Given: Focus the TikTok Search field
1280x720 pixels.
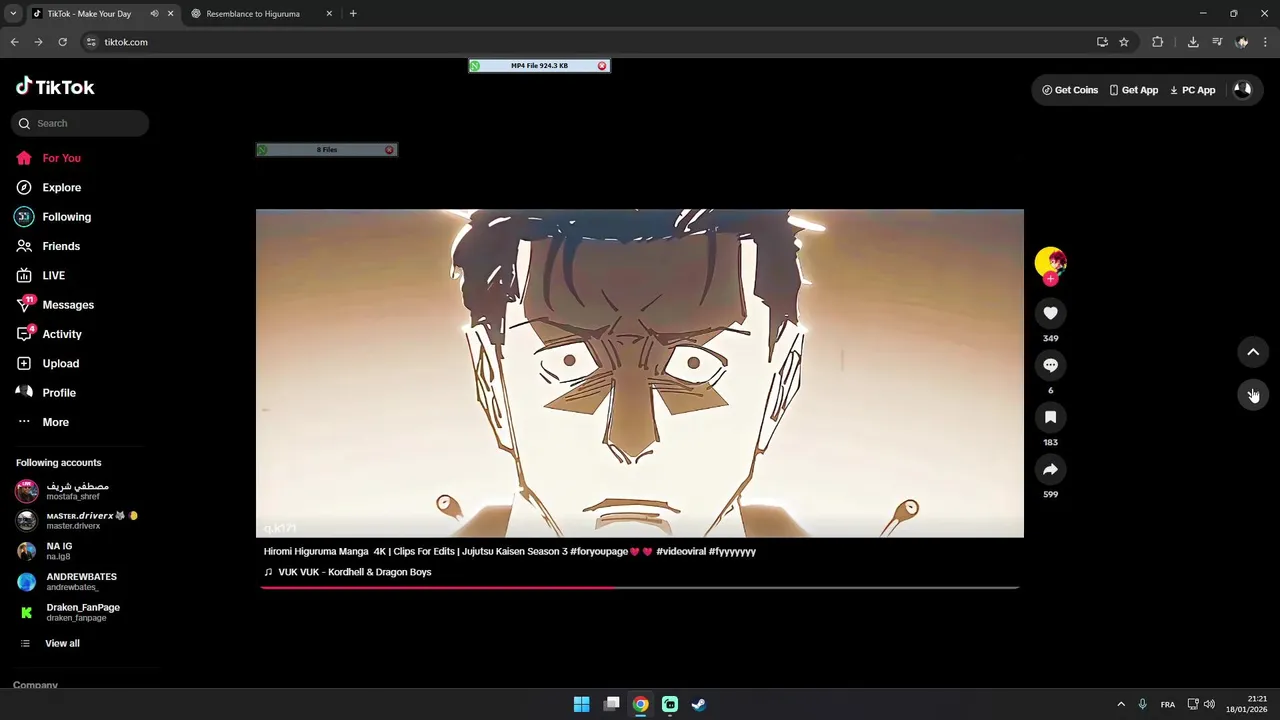Looking at the screenshot, I should 80,123.
